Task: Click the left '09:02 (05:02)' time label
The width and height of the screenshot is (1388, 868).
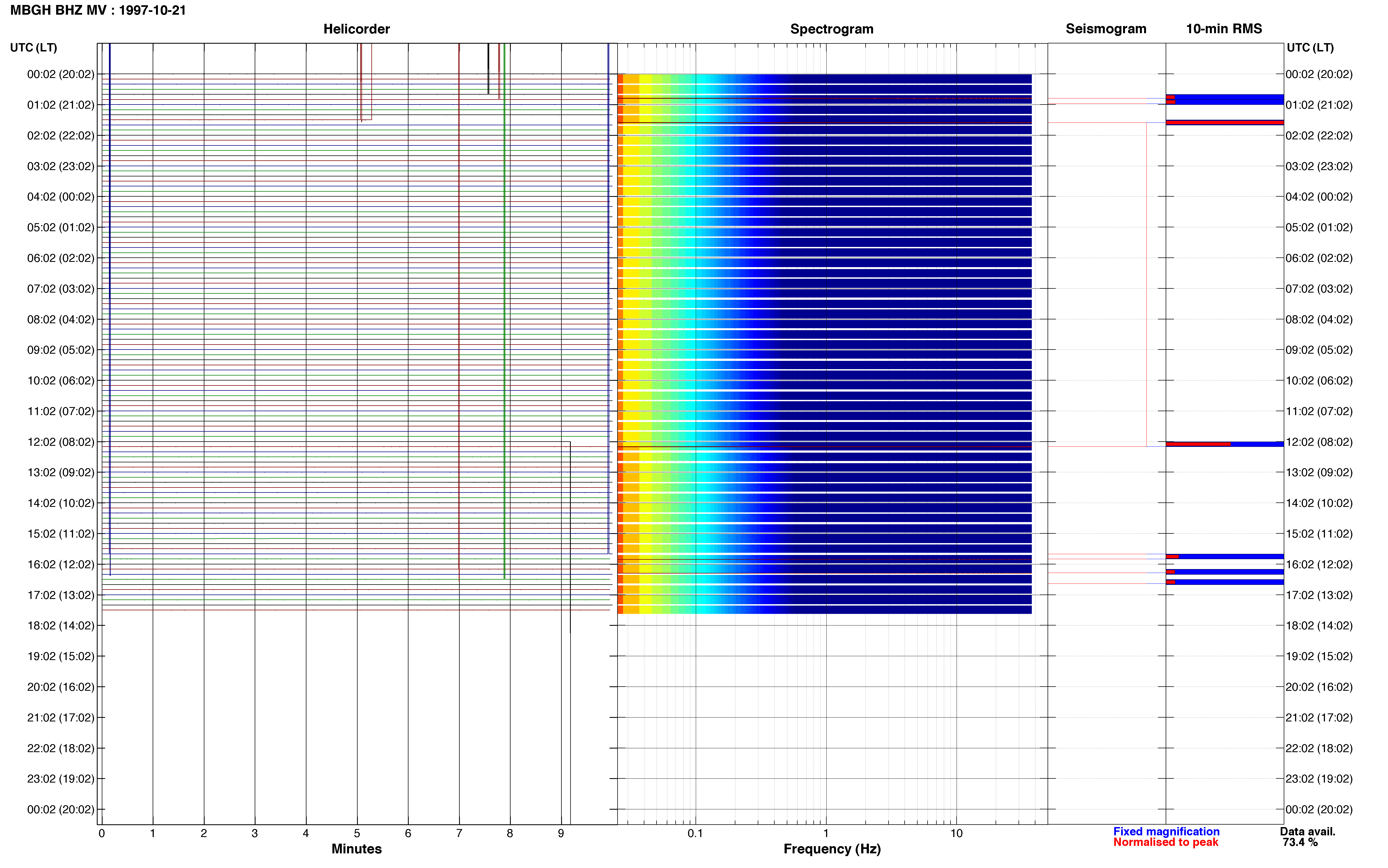Action: click(x=61, y=350)
